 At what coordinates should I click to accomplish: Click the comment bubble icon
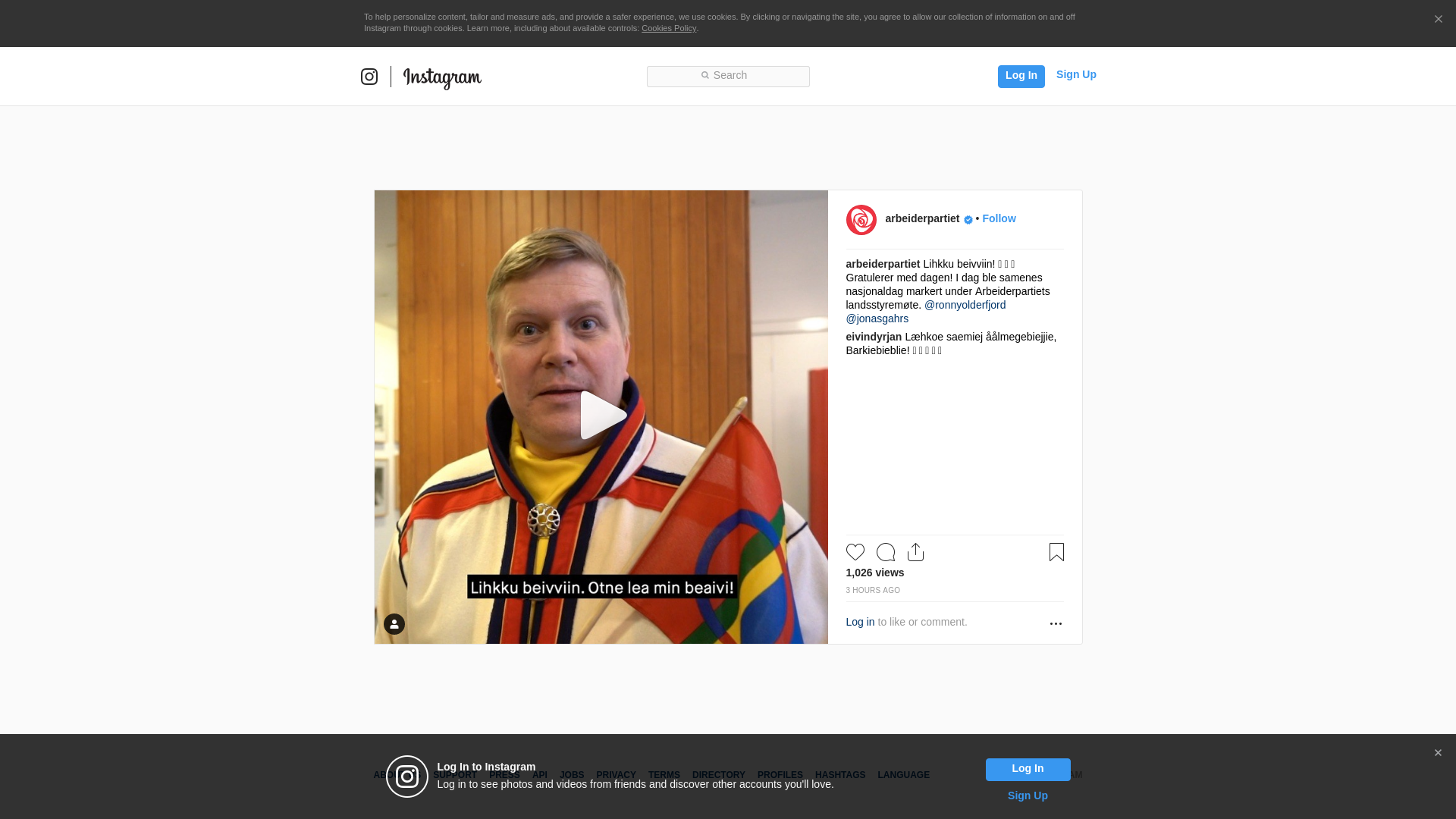pos(886,552)
